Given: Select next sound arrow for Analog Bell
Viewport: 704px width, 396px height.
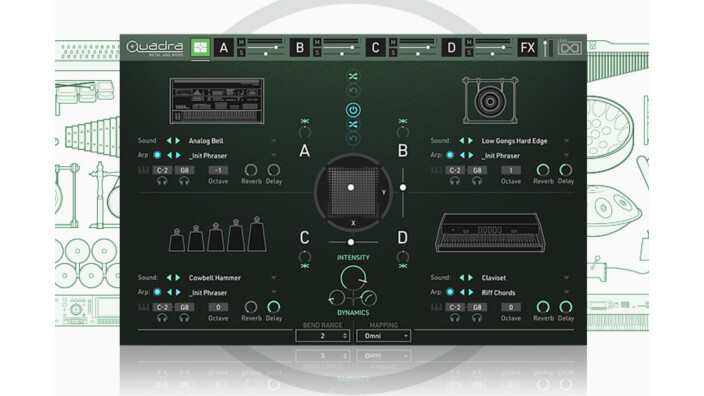Looking at the screenshot, I should 178,141.
